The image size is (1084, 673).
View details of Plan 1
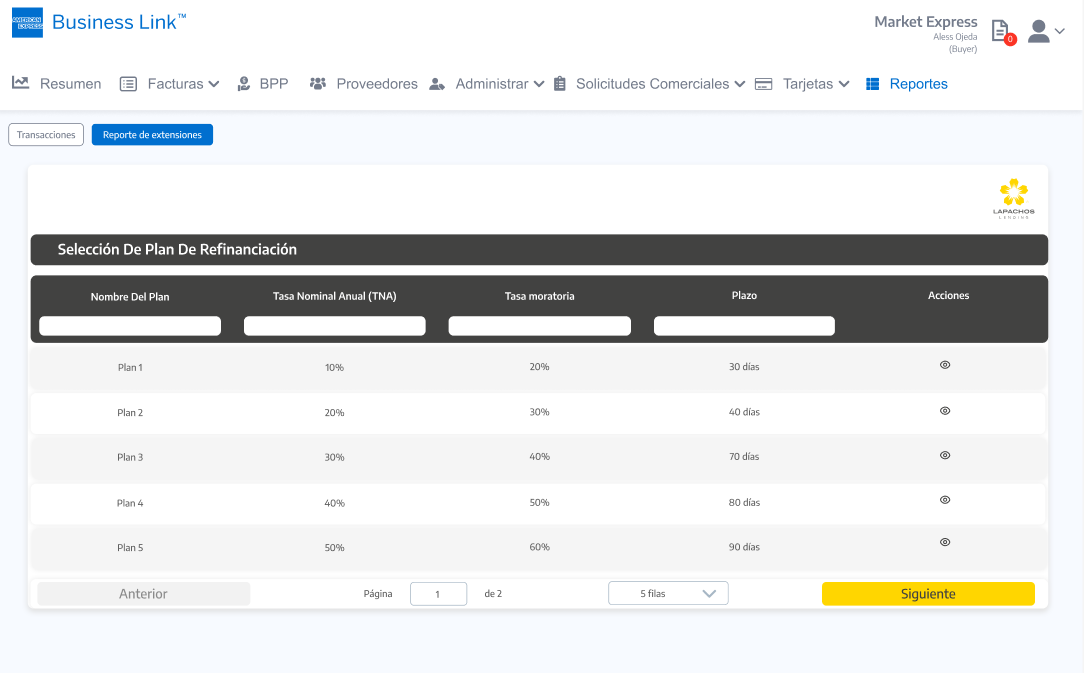tap(945, 365)
